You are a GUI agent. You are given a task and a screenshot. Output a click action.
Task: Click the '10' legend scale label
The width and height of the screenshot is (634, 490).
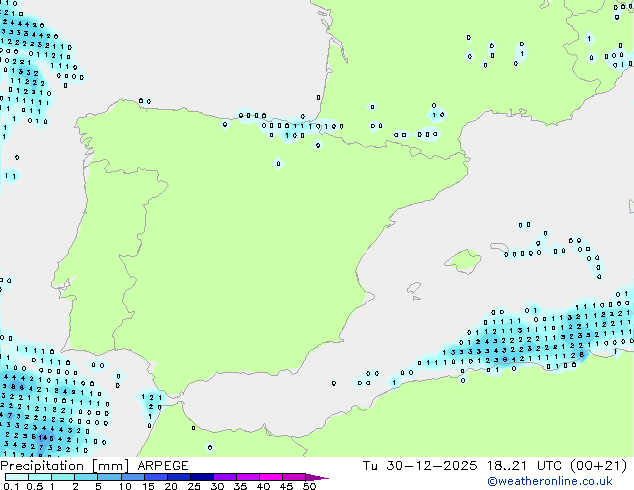click(x=125, y=486)
